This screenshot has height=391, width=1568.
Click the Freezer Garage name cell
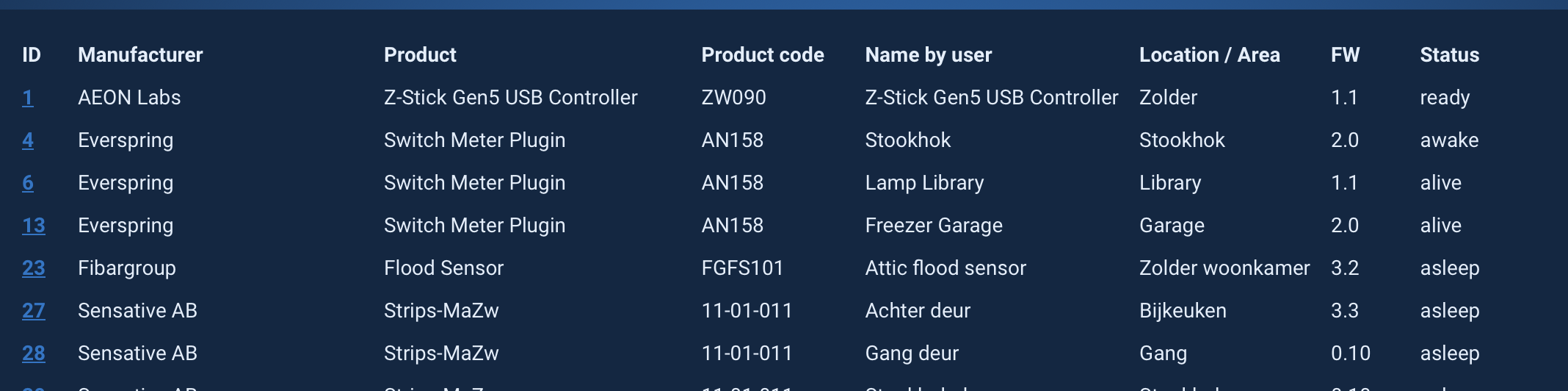(x=934, y=226)
